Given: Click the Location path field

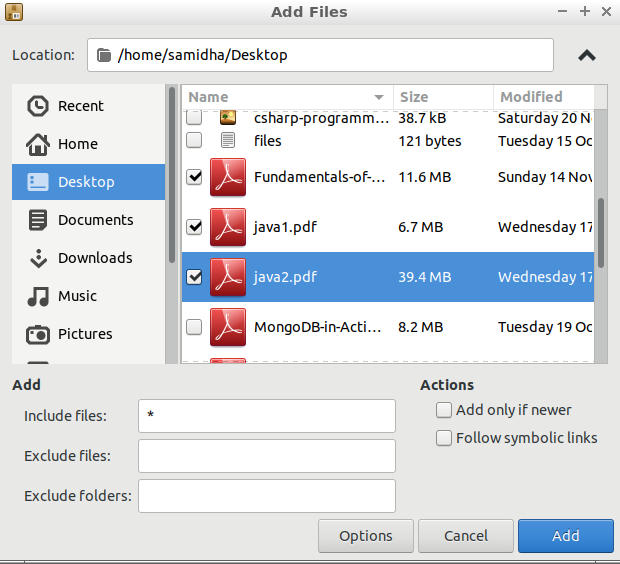Looking at the screenshot, I should tap(320, 55).
